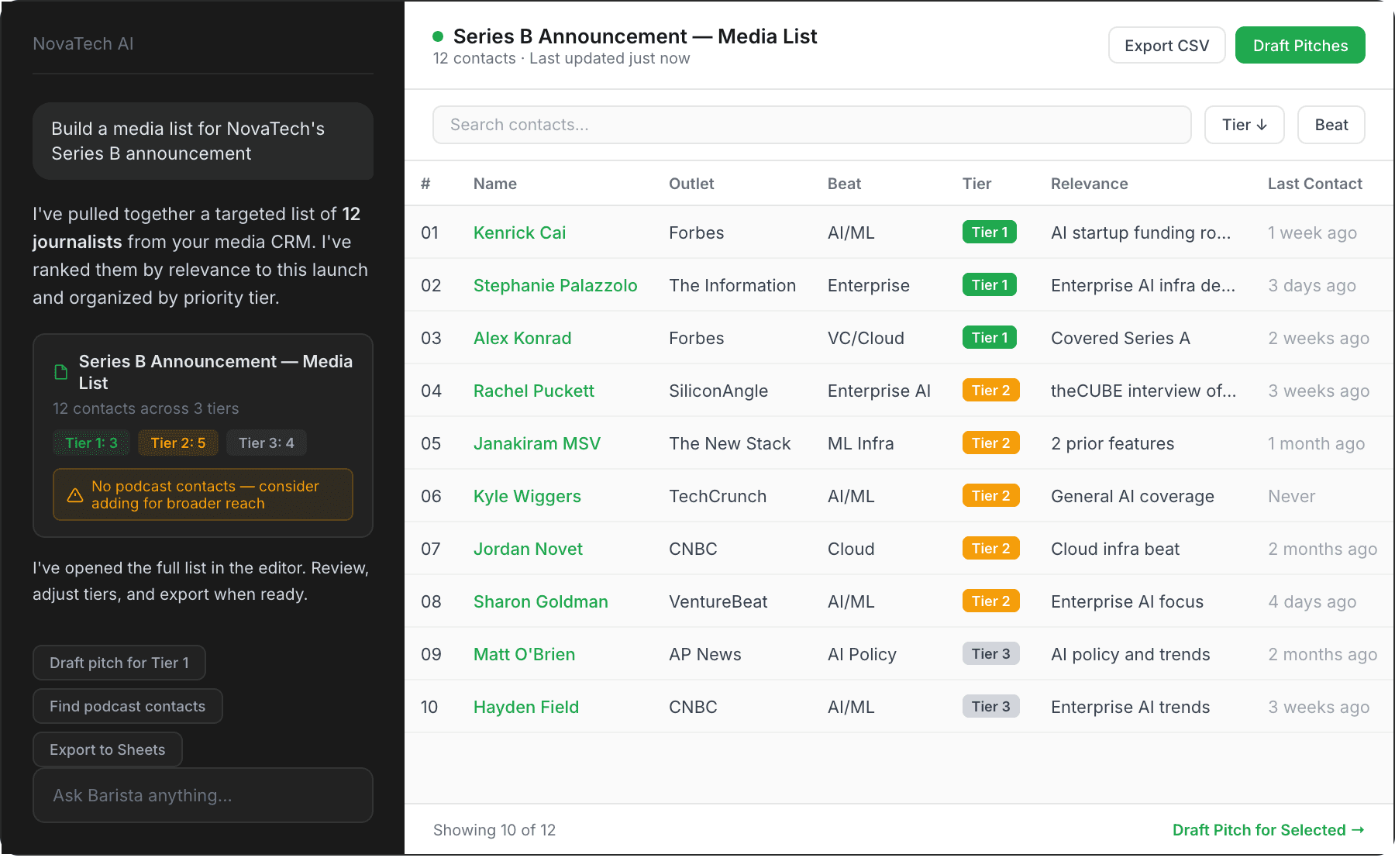Click 'AI Policy' beat cell

[862, 654]
